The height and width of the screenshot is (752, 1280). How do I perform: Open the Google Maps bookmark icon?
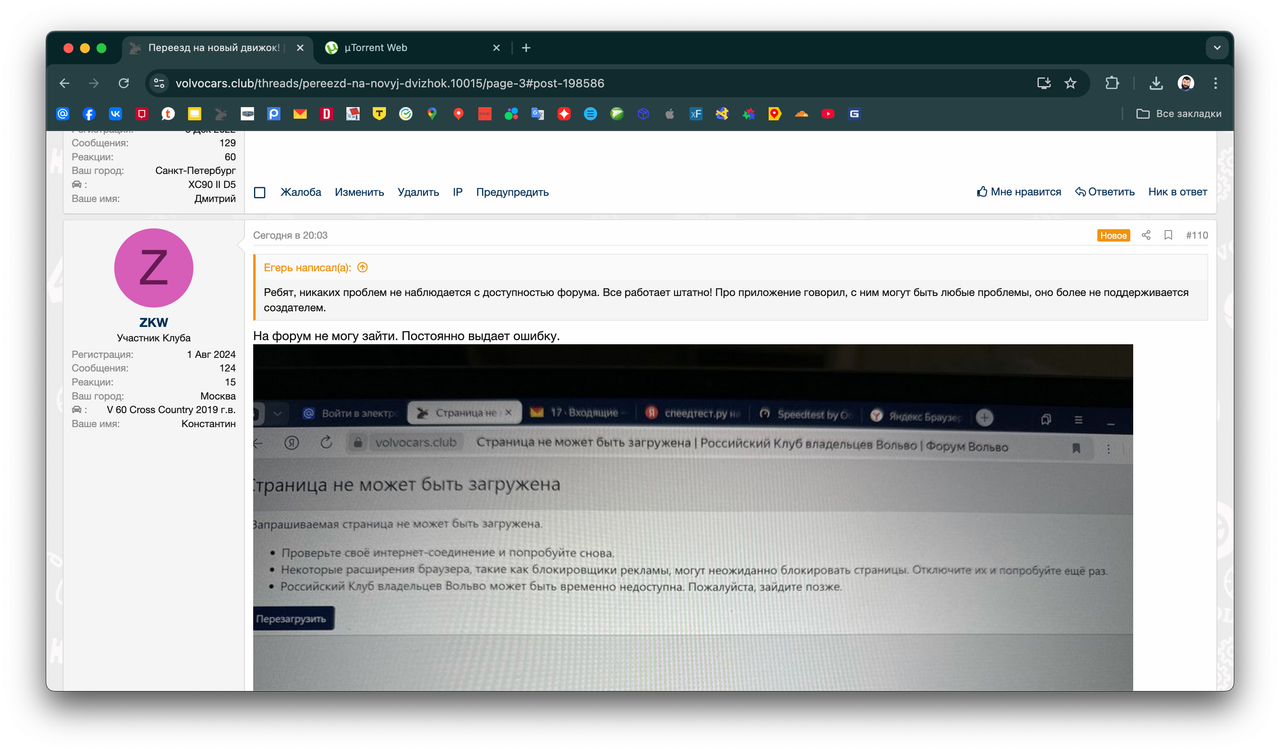pyautogui.click(x=432, y=114)
